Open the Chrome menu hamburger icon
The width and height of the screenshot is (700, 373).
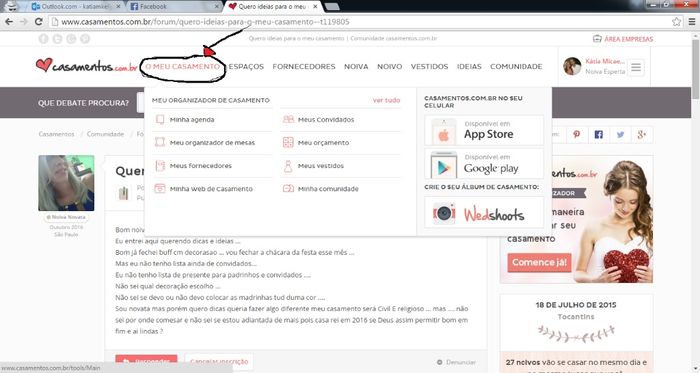(692, 21)
